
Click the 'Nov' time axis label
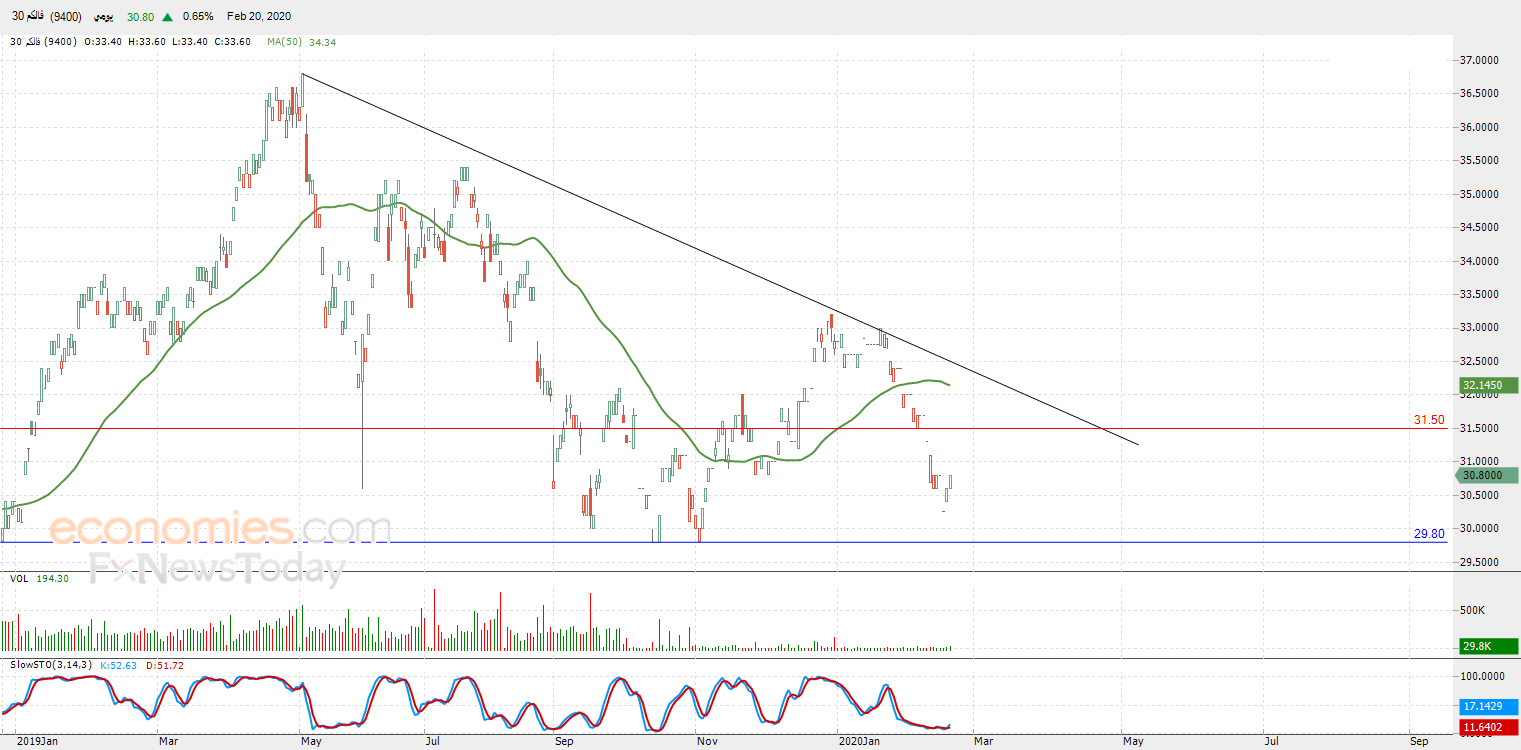(x=708, y=742)
